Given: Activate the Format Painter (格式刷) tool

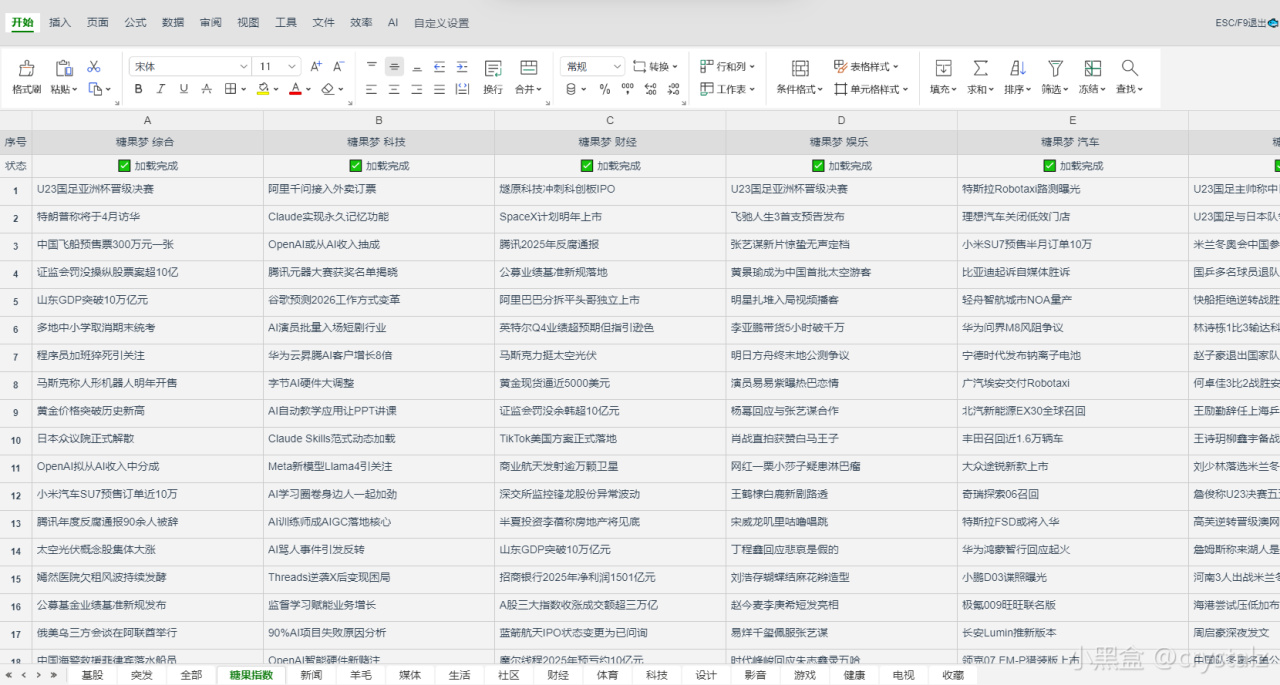Looking at the screenshot, I should [x=27, y=77].
